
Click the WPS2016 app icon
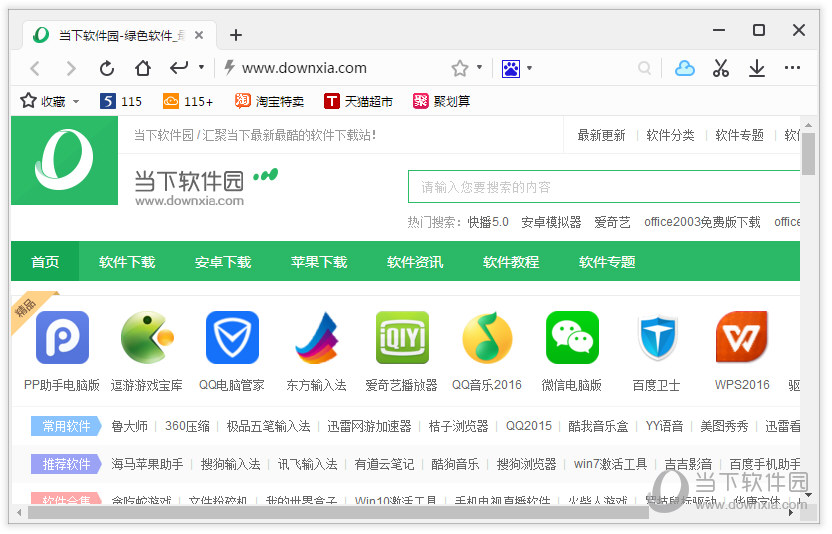(x=742, y=337)
